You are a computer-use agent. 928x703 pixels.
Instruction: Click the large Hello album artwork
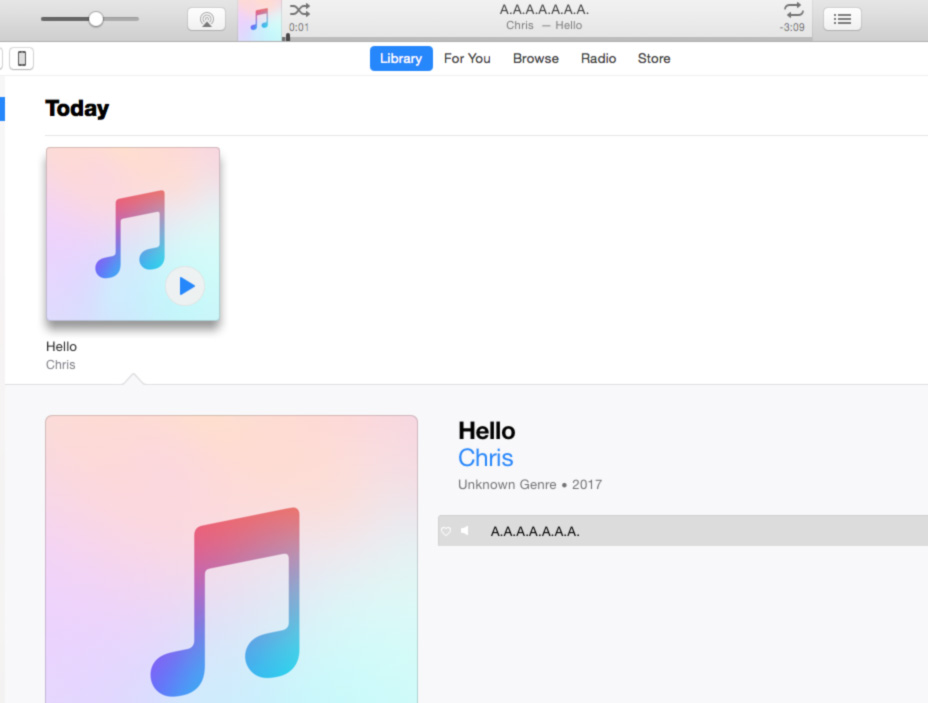pyautogui.click(x=231, y=559)
